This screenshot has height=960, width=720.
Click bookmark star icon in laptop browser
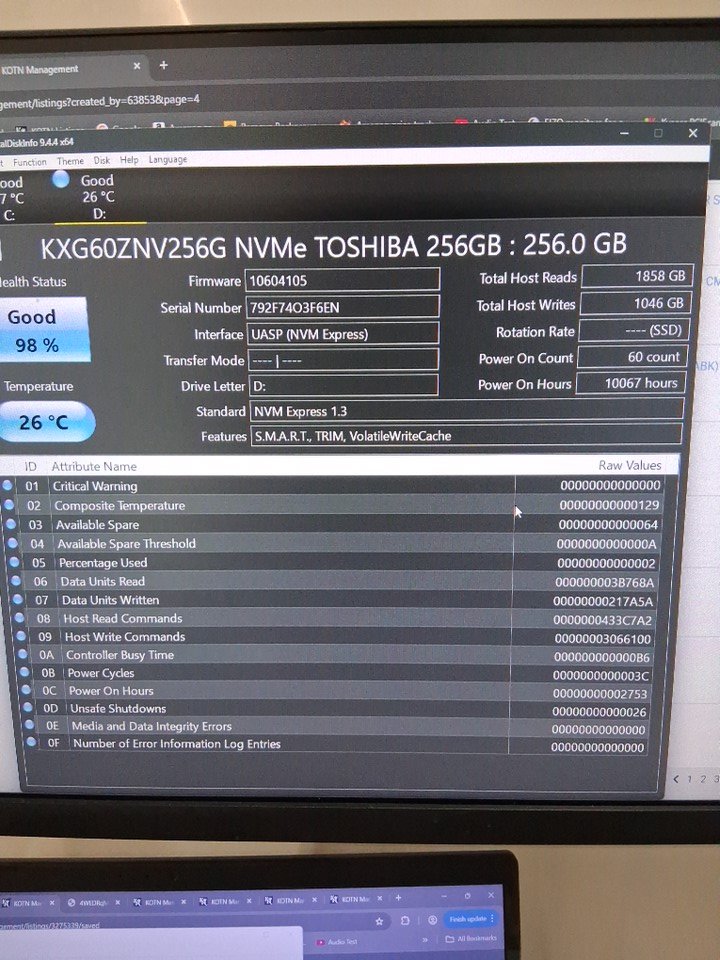[379, 920]
